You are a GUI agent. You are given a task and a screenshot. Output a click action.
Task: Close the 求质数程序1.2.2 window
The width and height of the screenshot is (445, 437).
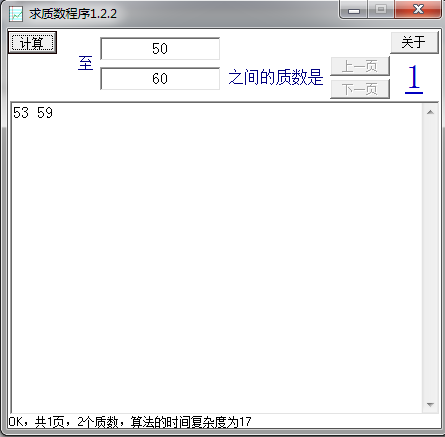(418, 10)
